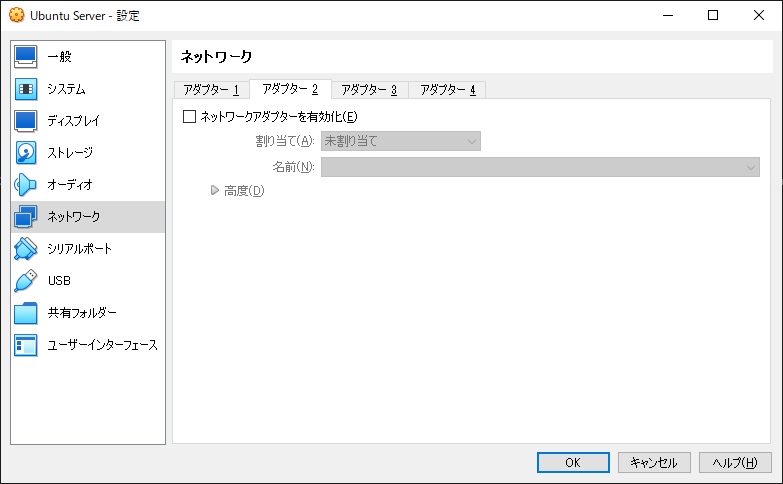Open the ディスプレイ settings category
The width and height of the screenshot is (783, 484).
click(x=88, y=121)
